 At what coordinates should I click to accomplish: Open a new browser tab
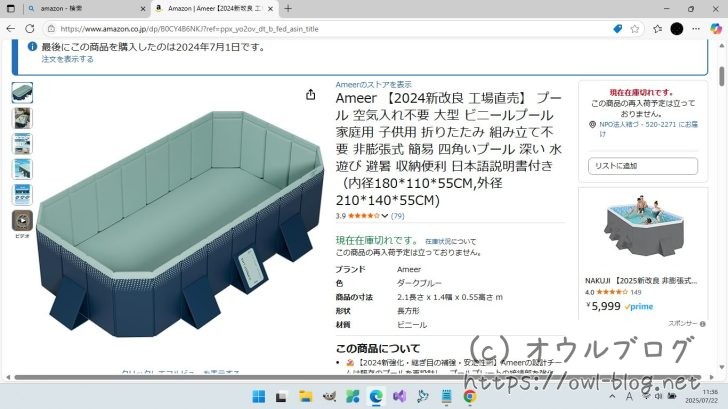288,8
